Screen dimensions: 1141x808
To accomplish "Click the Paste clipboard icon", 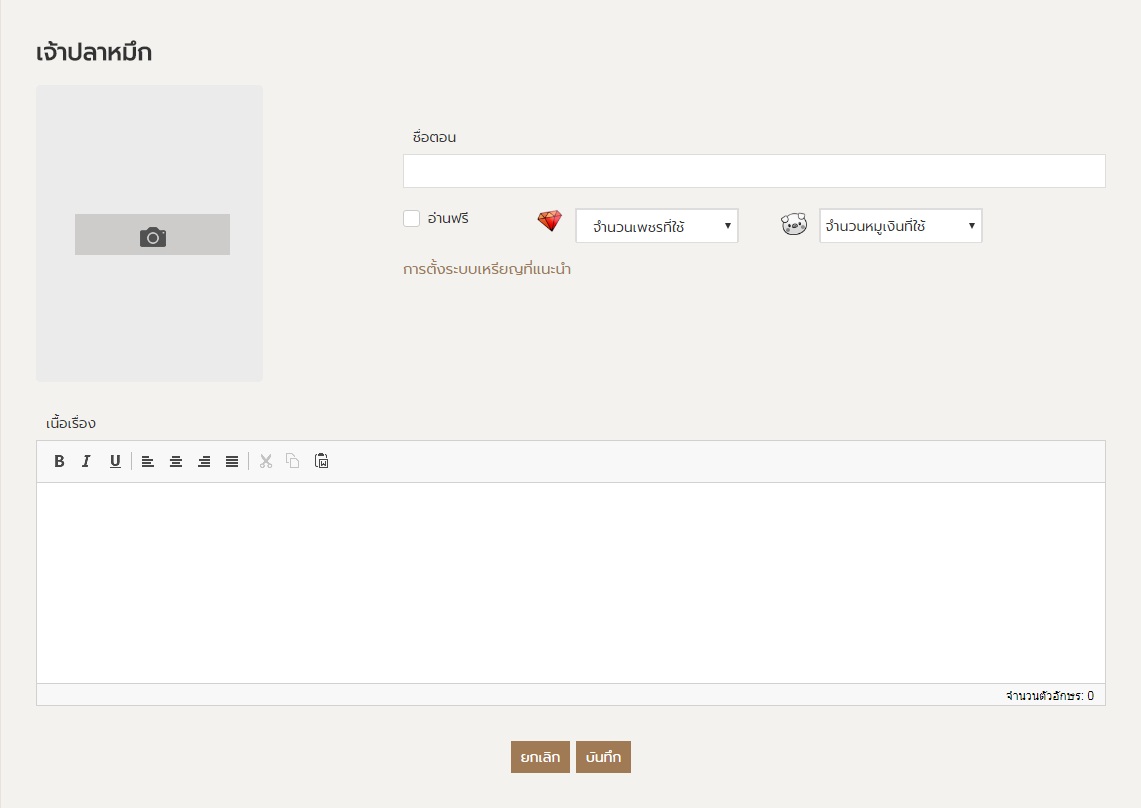I will 321,461.
